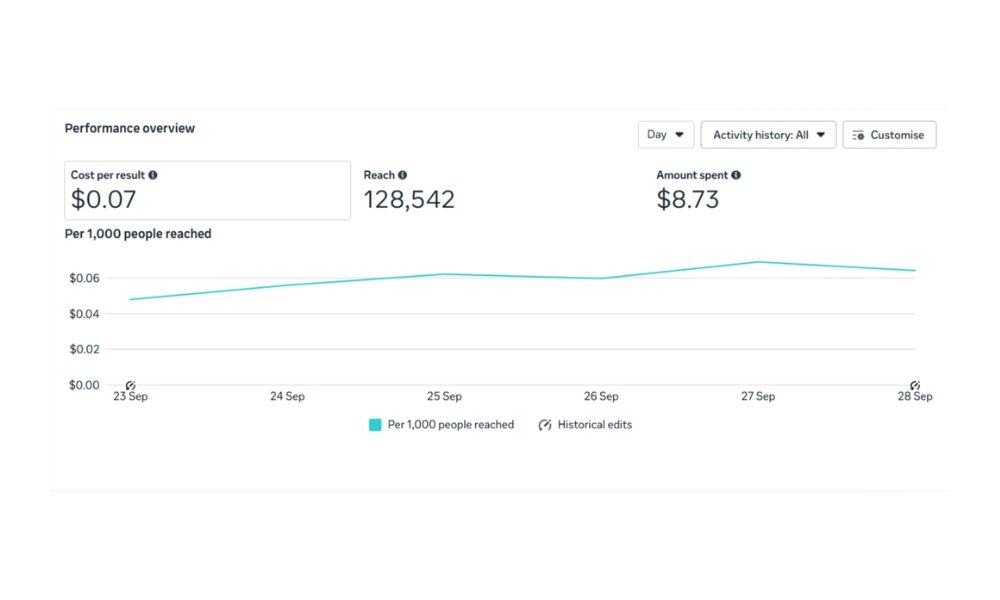
Task: Click the chart line point above 25 Sep
Action: (444, 274)
